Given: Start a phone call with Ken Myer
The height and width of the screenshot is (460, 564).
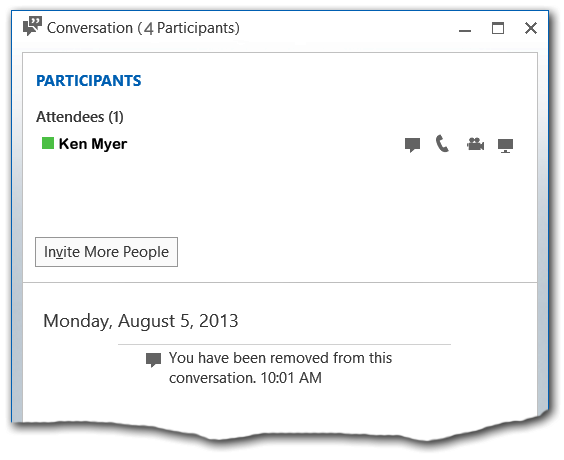Looking at the screenshot, I should (442, 144).
